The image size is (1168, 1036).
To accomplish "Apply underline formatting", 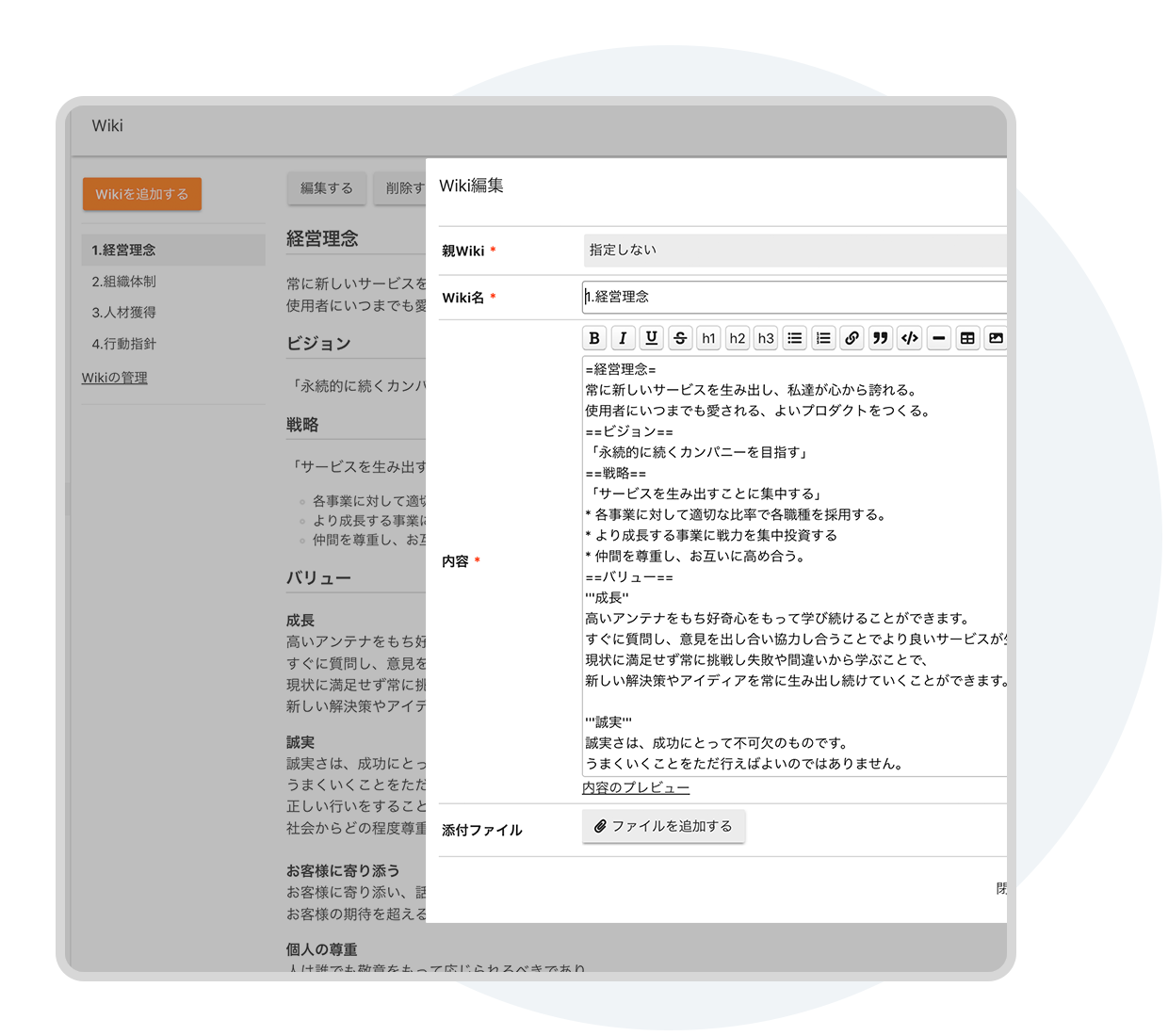I will (651, 337).
